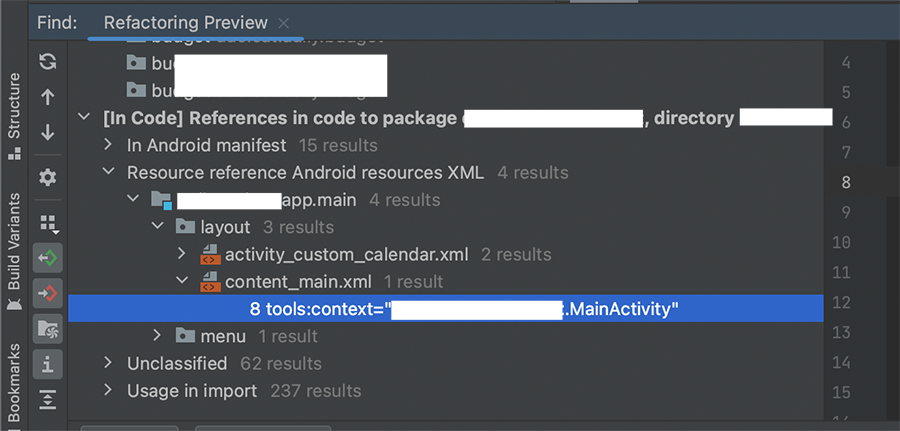Screen dimensions: 900x431
Task: Open the usage view settings gear
Action: point(47,177)
